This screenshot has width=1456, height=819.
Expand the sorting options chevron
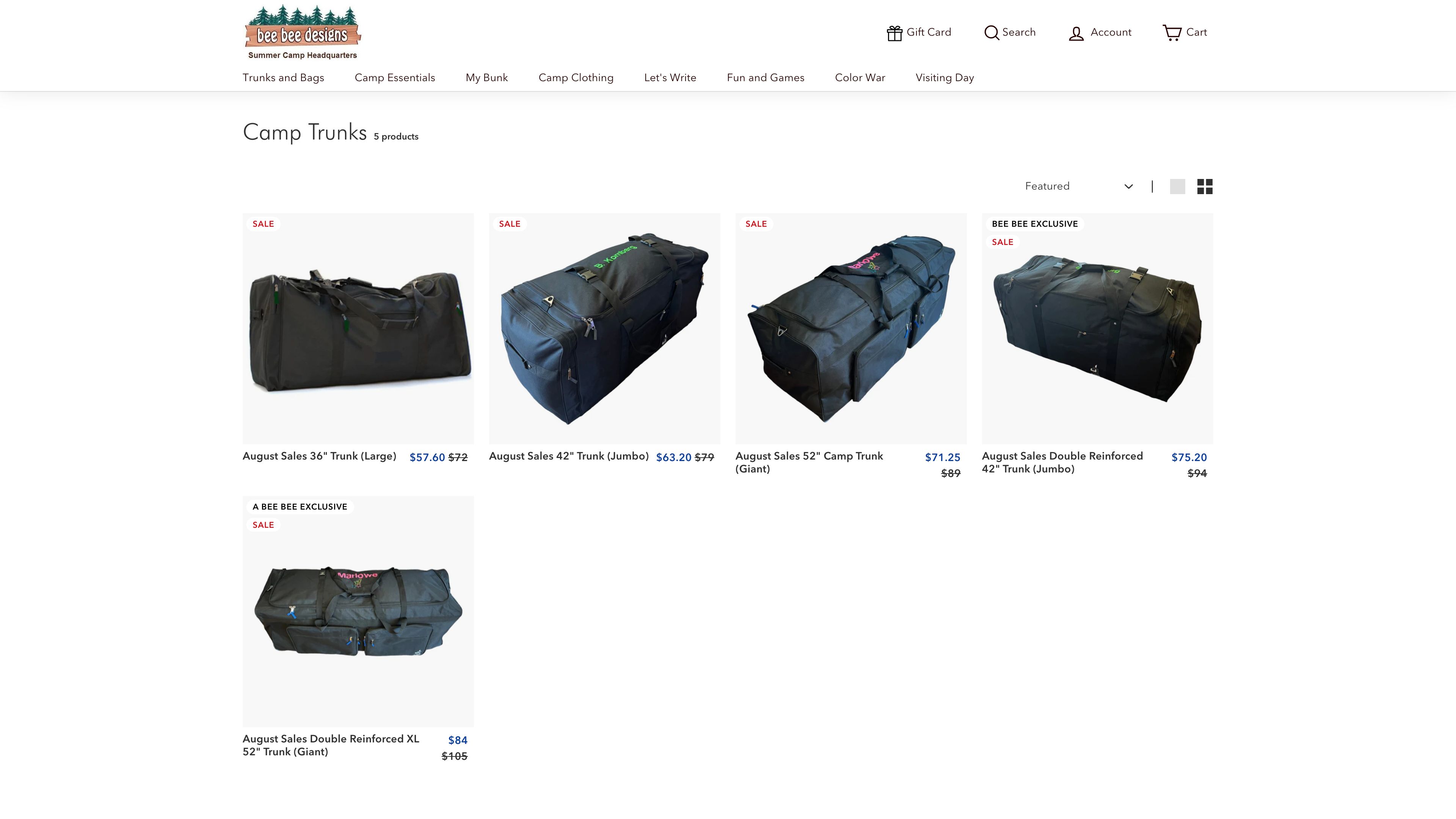point(1128,187)
